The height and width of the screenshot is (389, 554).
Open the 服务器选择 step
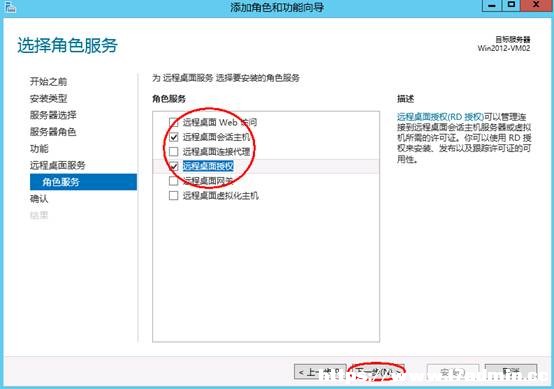pyautogui.click(x=53, y=115)
